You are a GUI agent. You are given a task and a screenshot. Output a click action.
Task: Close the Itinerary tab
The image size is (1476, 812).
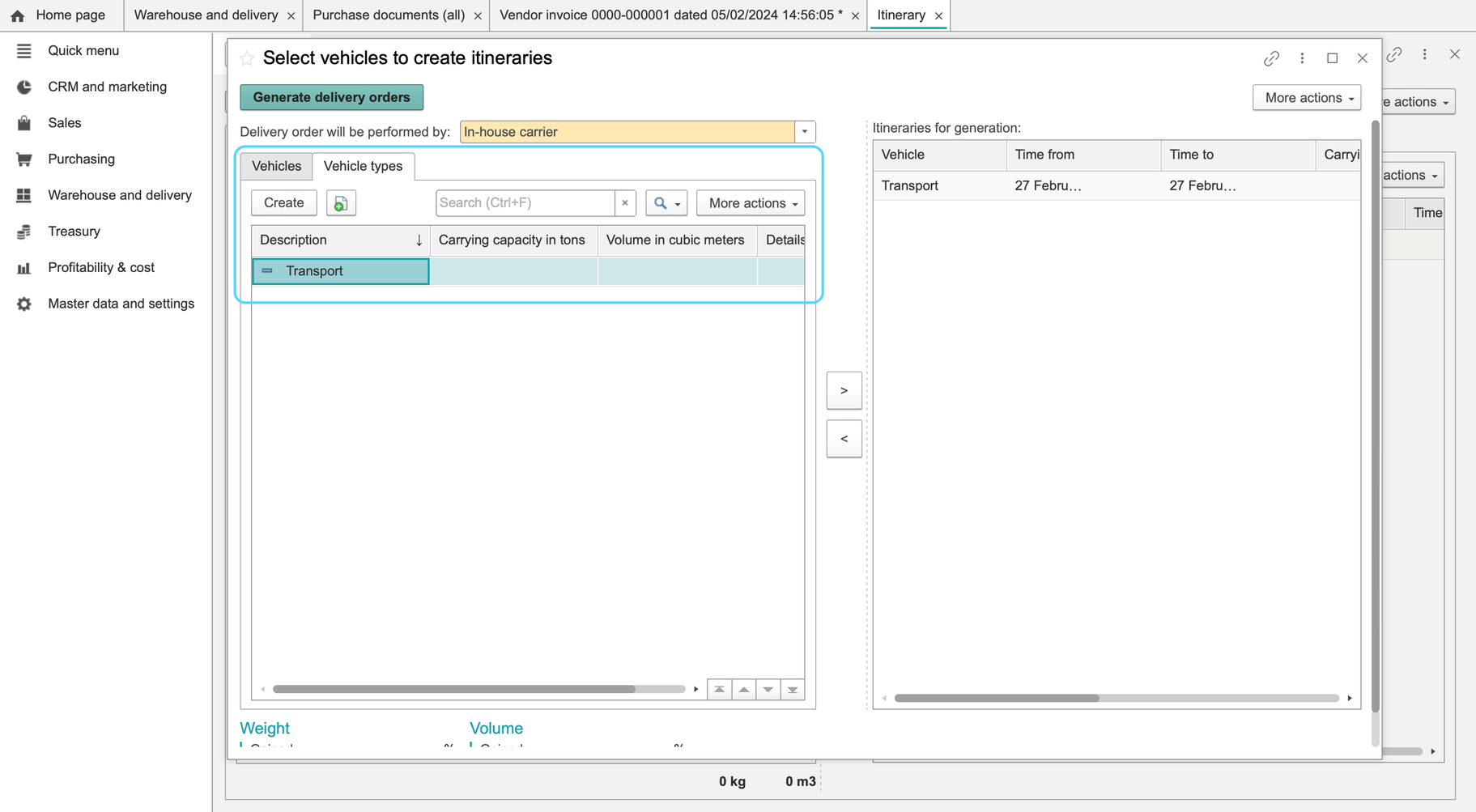[x=938, y=16]
